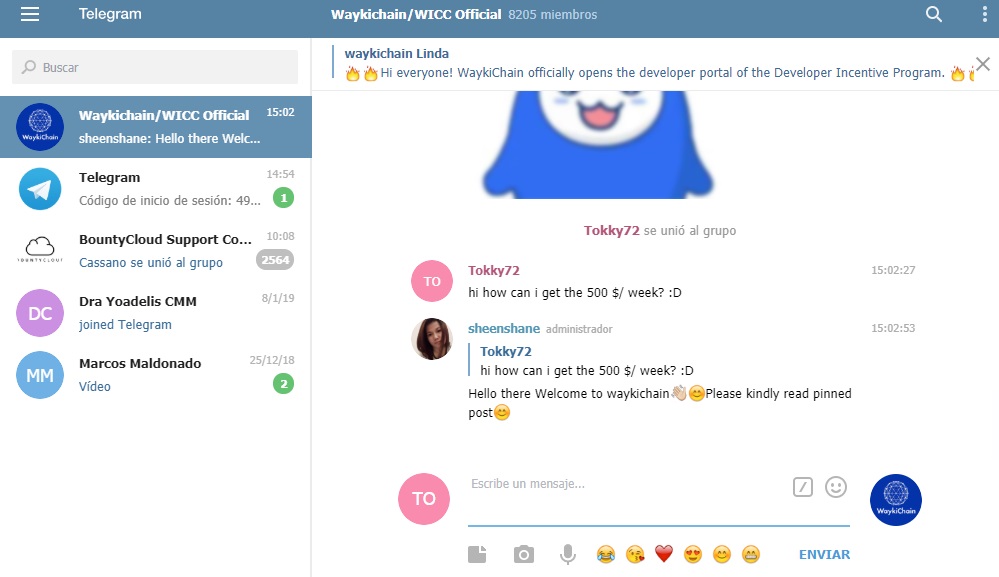Viewport: 999px width, 577px height.
Task: Open BountyCloud Support chat
Action: (x=155, y=250)
